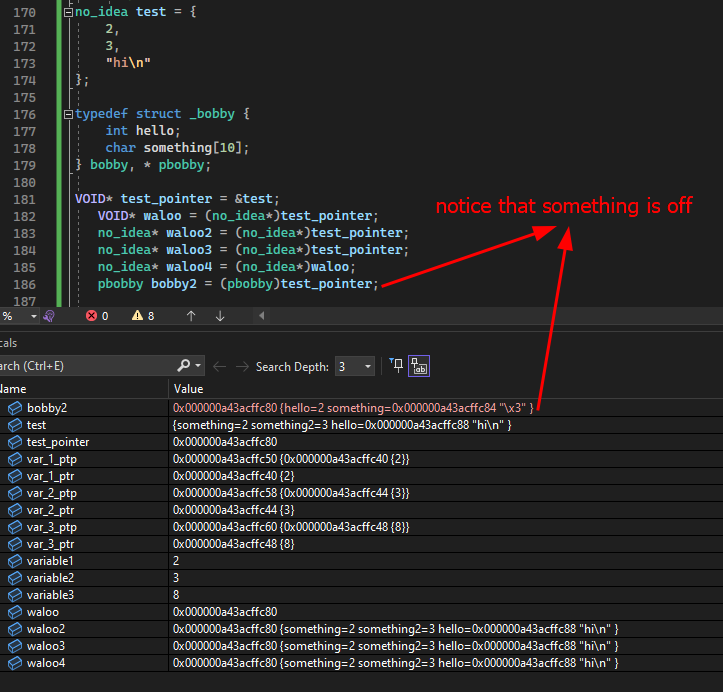Click pbobby on line 186
This screenshot has width=723, height=692.
tap(120, 284)
